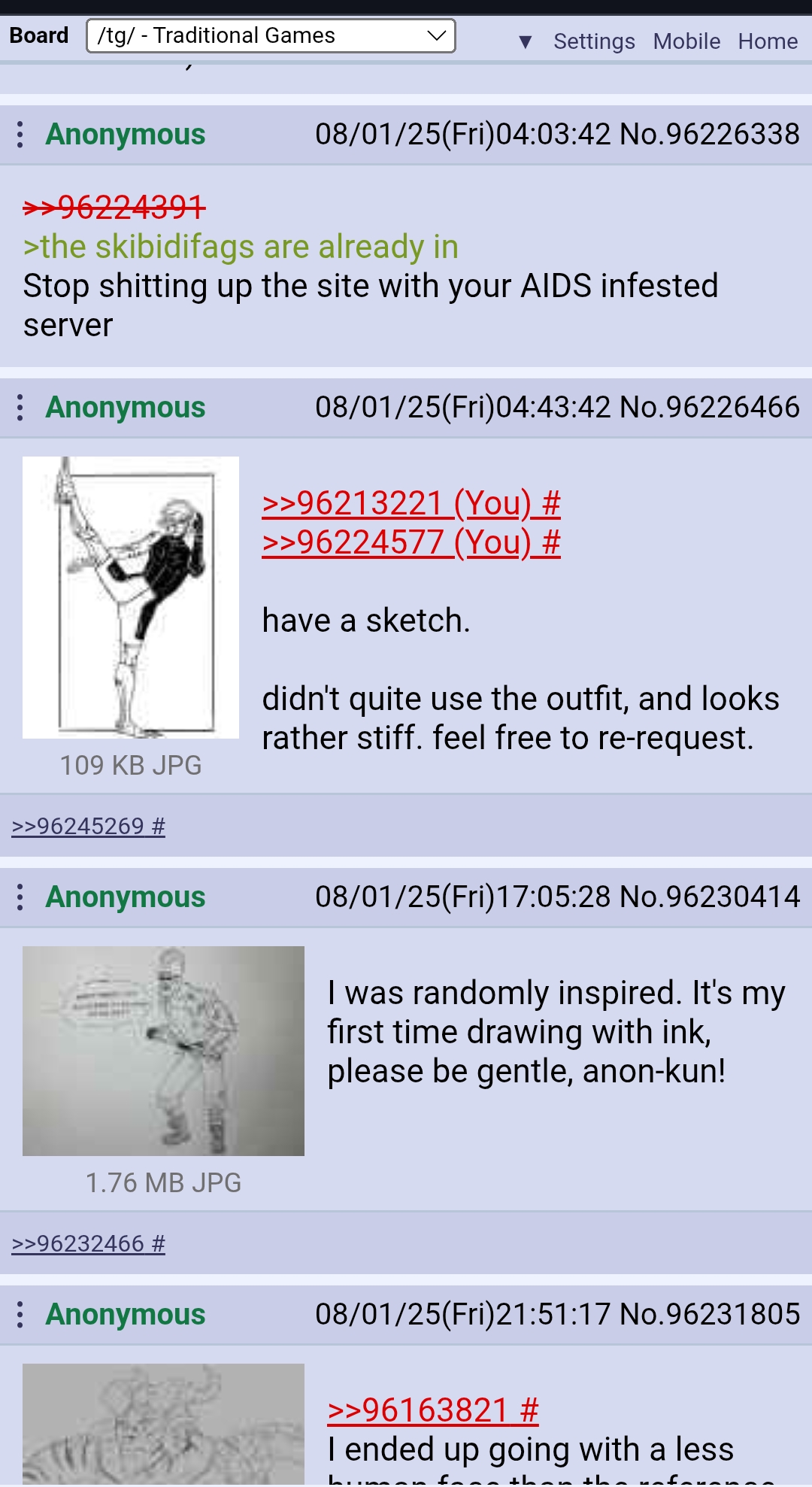Viewport: 812px width, 1487px height.
Task: Jump to reply backlink >>96245269
Action: point(88,827)
